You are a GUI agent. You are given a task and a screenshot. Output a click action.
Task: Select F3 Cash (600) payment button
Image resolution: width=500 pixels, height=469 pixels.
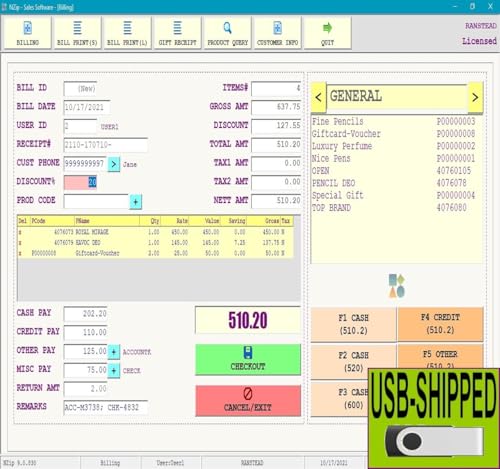pyautogui.click(x=339, y=399)
